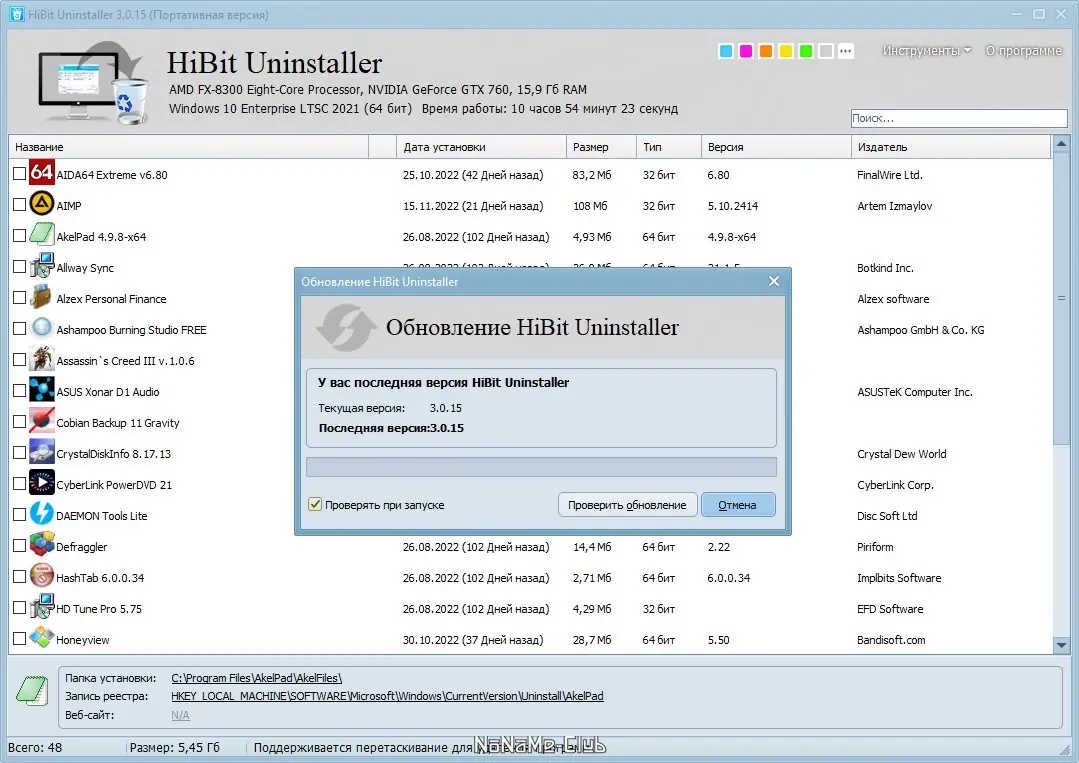1079x763 pixels.
Task: Select the cyan theme color swatch
Action: (x=726, y=51)
